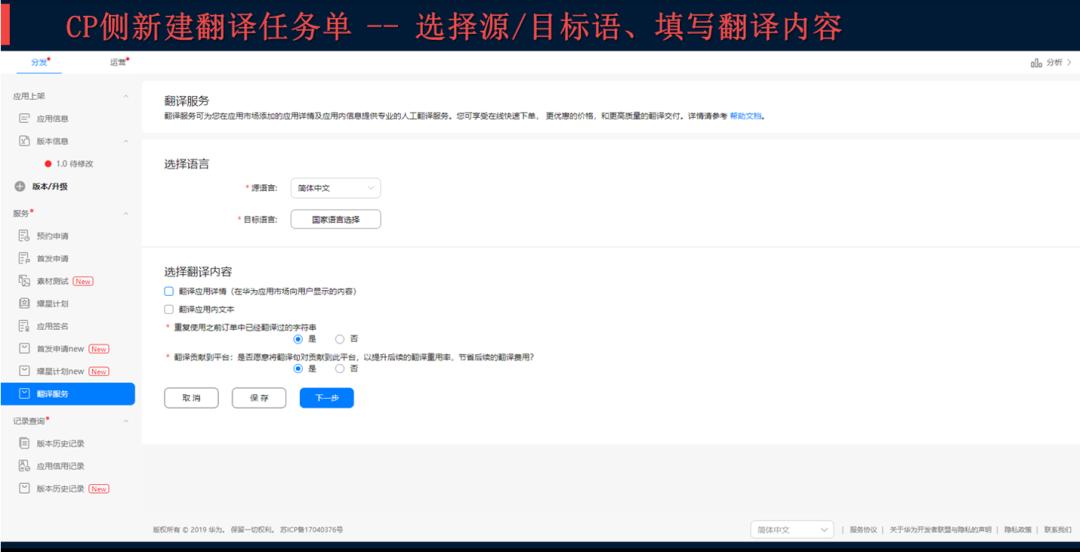Click the icon next to 首发申请

tap(25, 258)
